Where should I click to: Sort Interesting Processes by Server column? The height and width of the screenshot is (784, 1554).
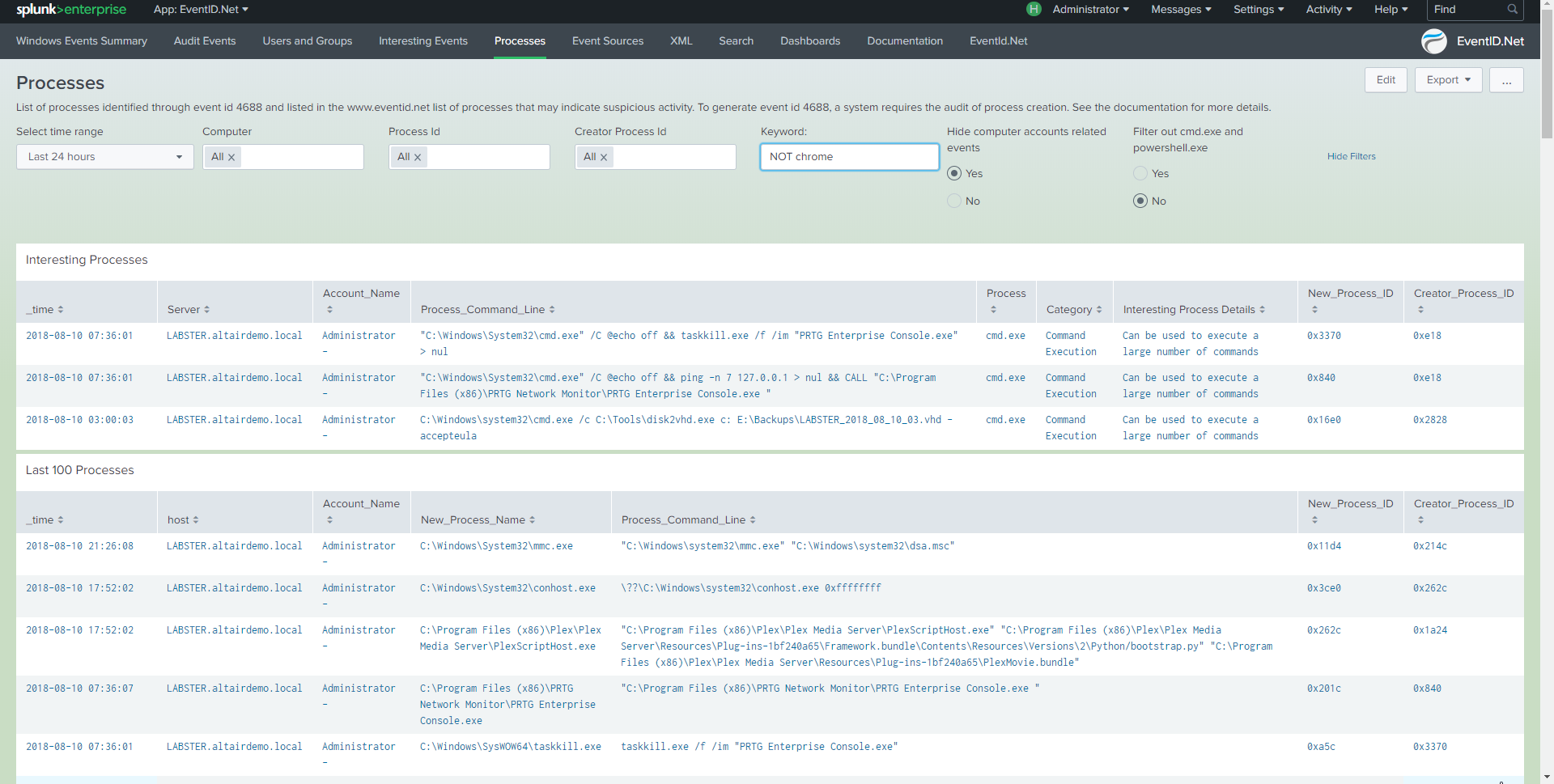(x=189, y=310)
